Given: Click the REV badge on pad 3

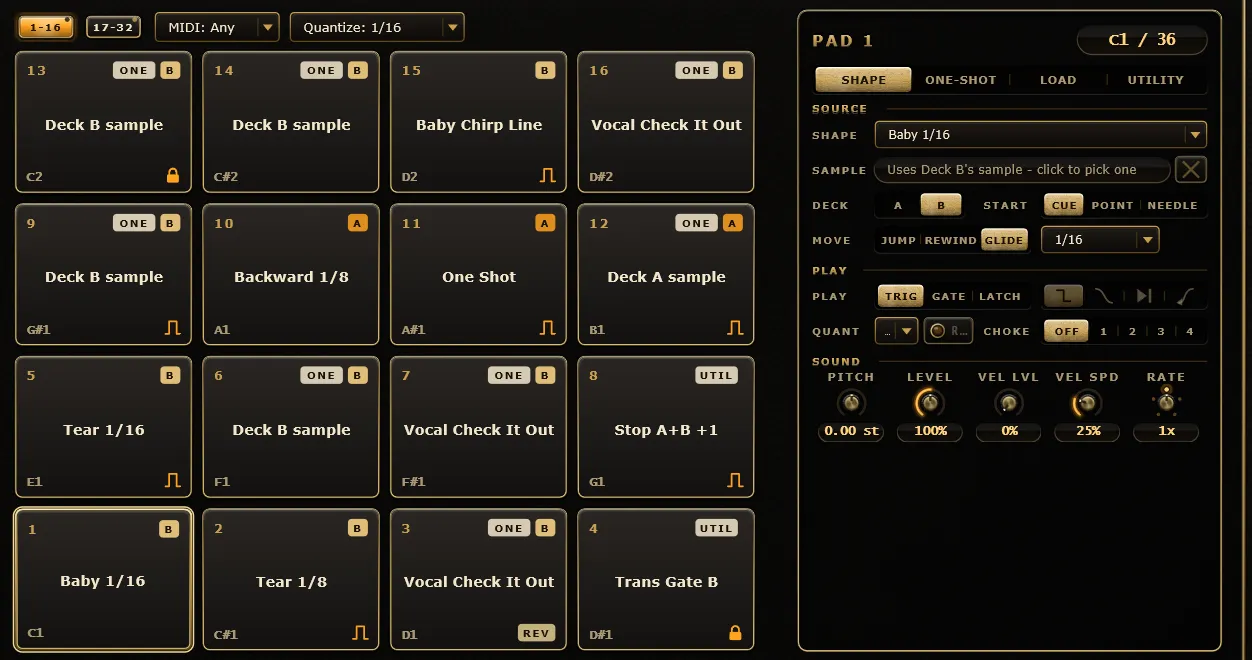Looking at the screenshot, I should [x=536, y=633].
